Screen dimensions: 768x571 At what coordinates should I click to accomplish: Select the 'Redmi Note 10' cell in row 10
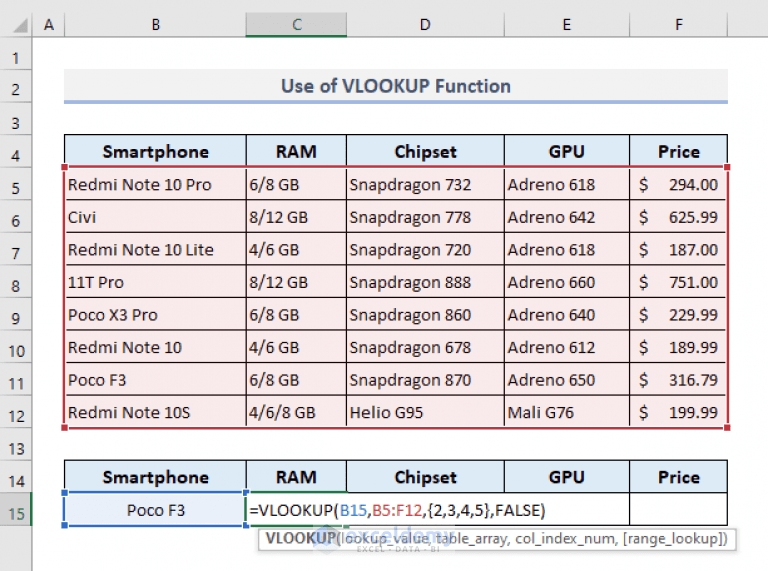[155, 347]
